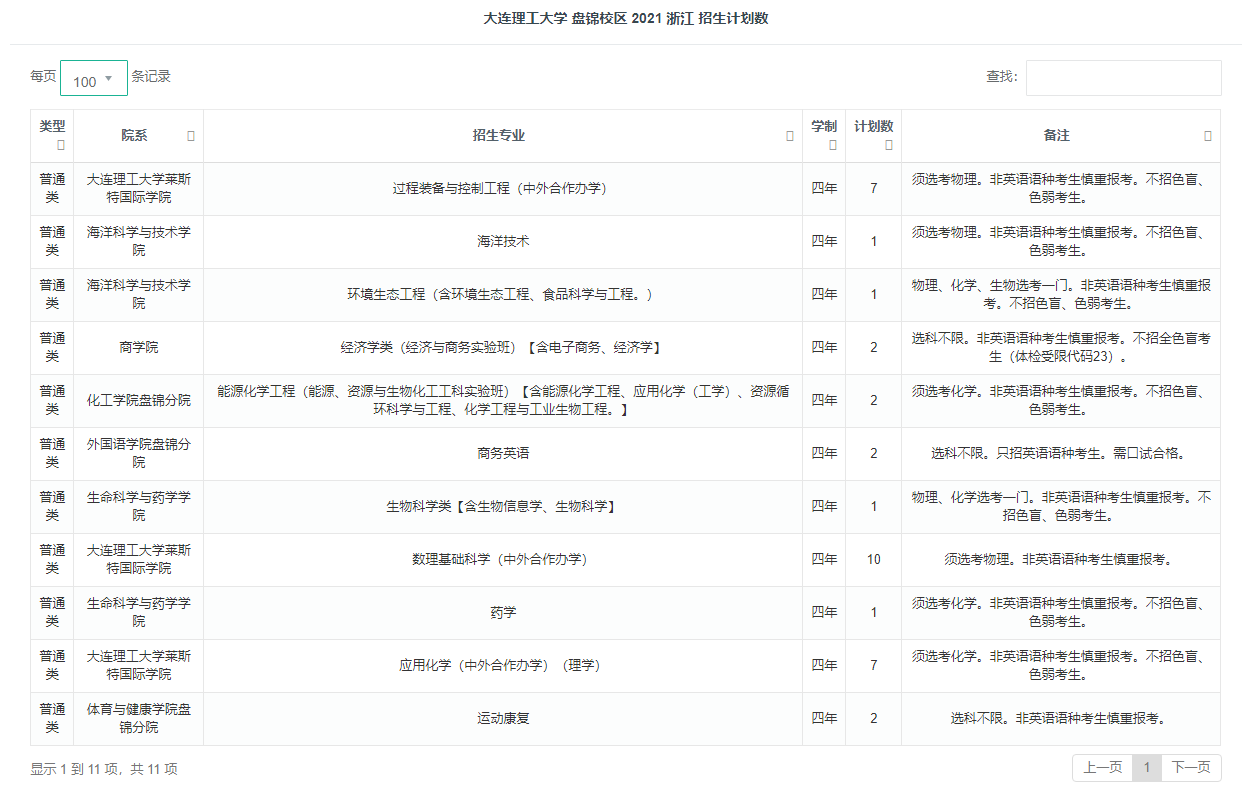The image size is (1260, 796).
Task: Sort by 院系 column icon
Action: pyautogui.click(x=191, y=135)
